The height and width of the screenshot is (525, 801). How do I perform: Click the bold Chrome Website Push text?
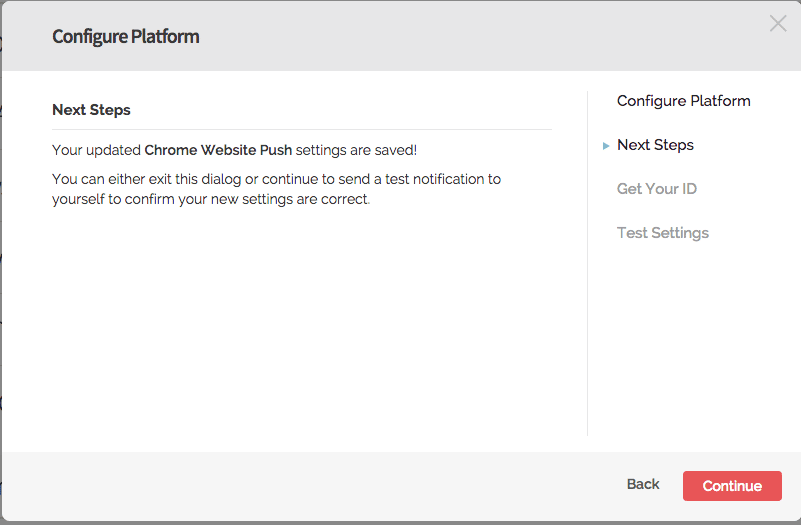[x=218, y=150]
